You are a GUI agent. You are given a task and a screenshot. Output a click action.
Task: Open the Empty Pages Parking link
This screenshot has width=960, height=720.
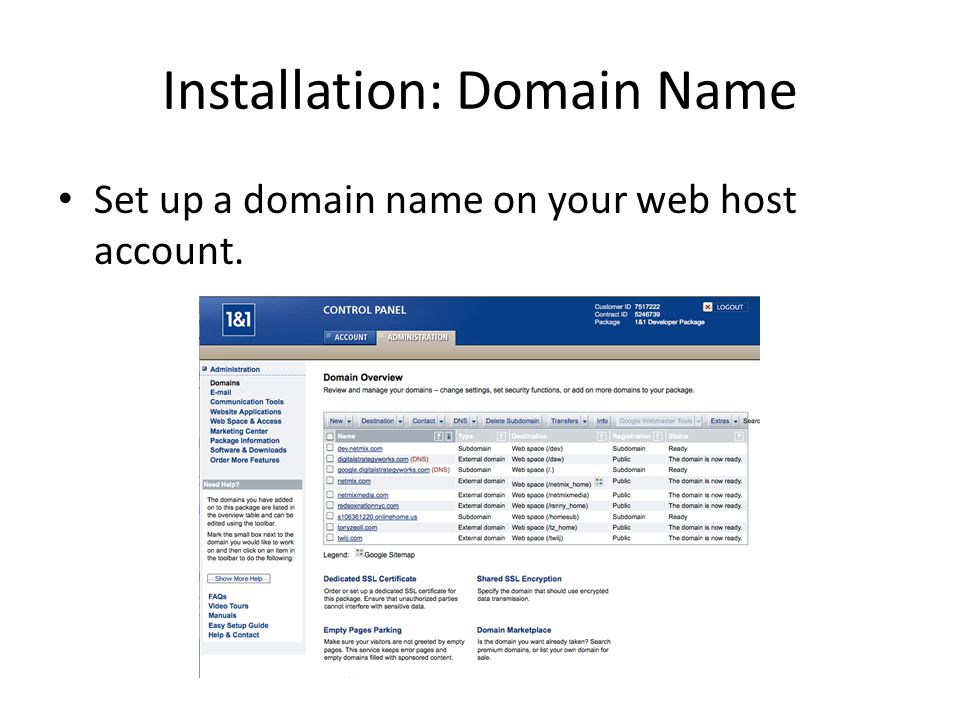[x=362, y=630]
